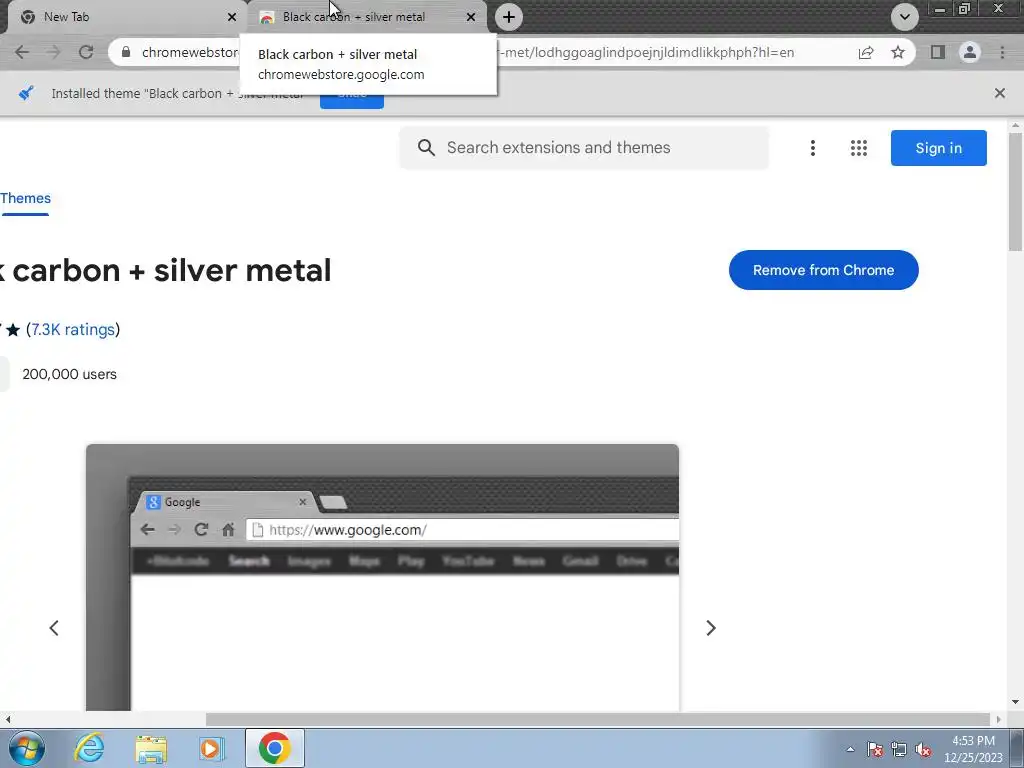Focus the Search extensions and themes field
This screenshot has width=1024, height=768.
[584, 148]
